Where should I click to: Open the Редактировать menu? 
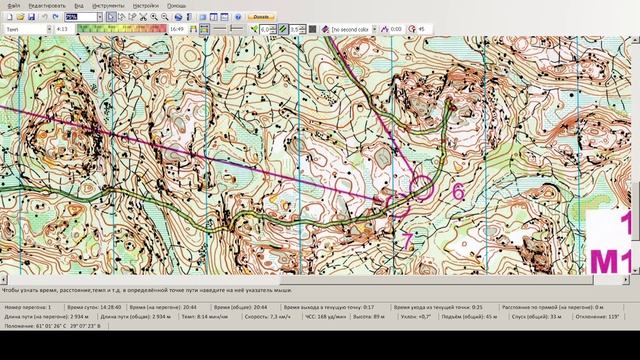pos(47,6)
